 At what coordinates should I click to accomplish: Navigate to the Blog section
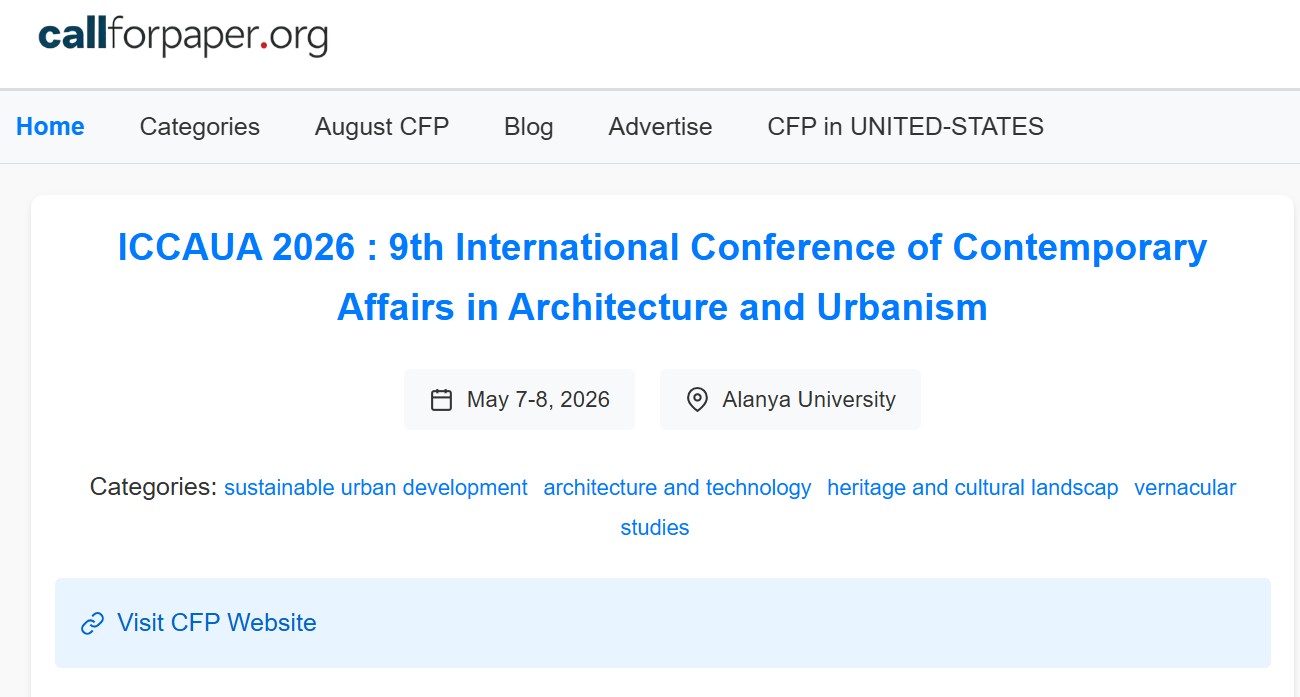528,127
